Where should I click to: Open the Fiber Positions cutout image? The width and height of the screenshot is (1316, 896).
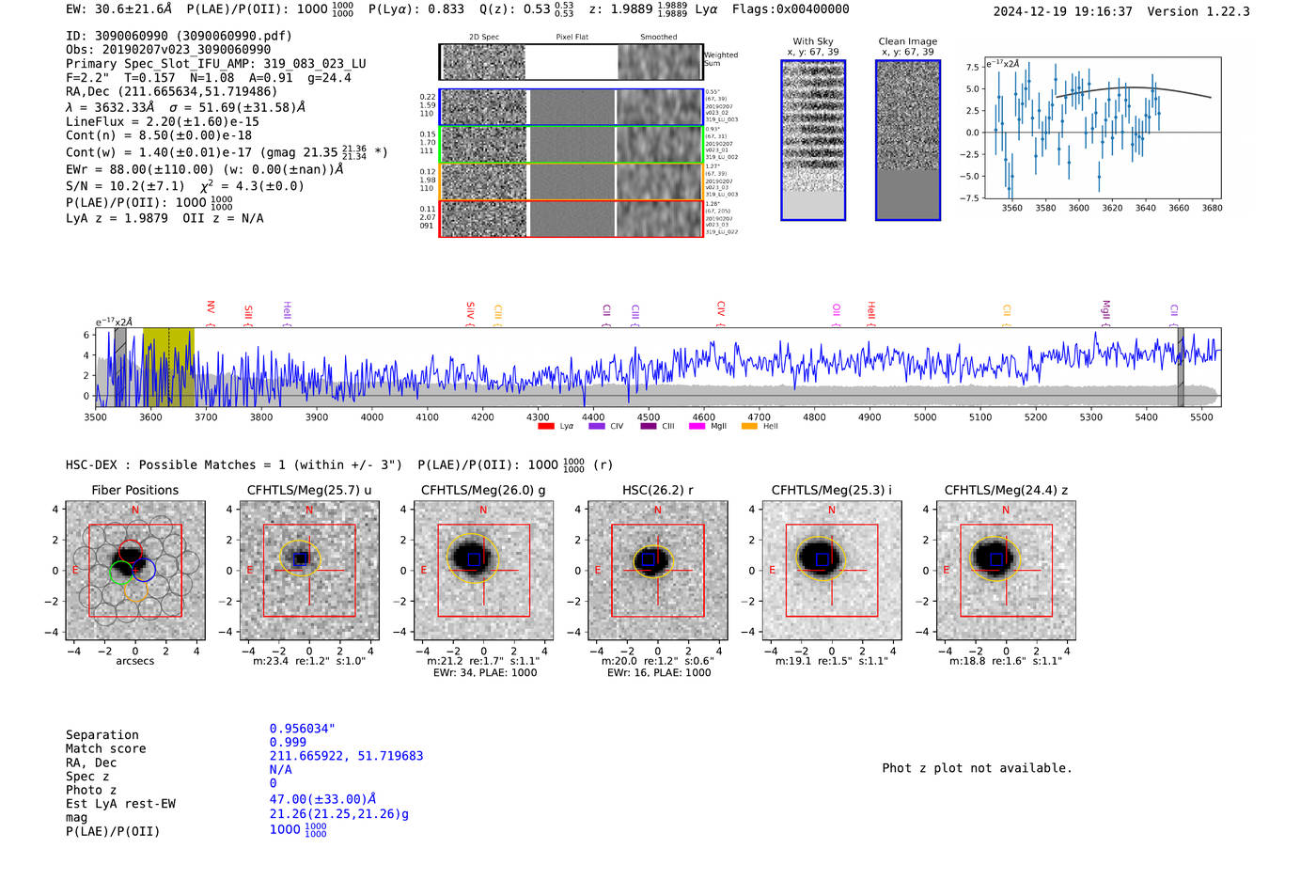pos(135,570)
